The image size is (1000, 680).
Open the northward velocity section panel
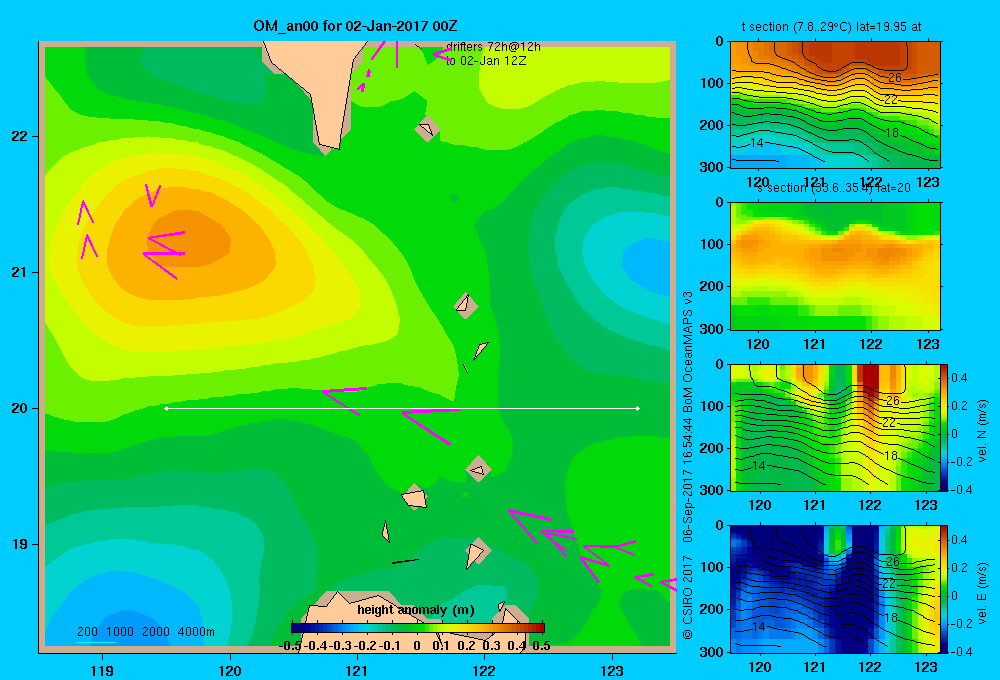[835, 427]
